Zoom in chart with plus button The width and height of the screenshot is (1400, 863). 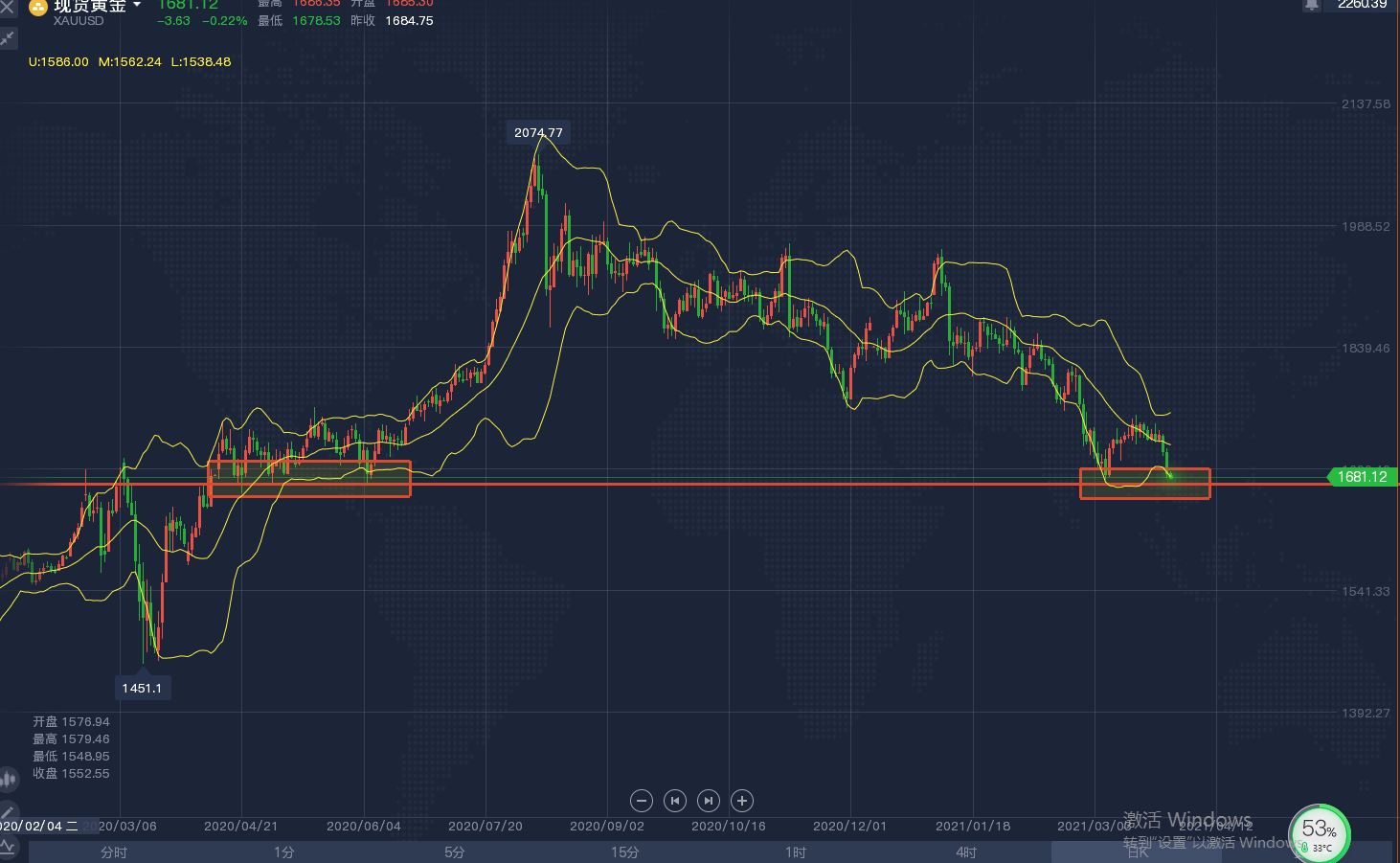pos(742,801)
